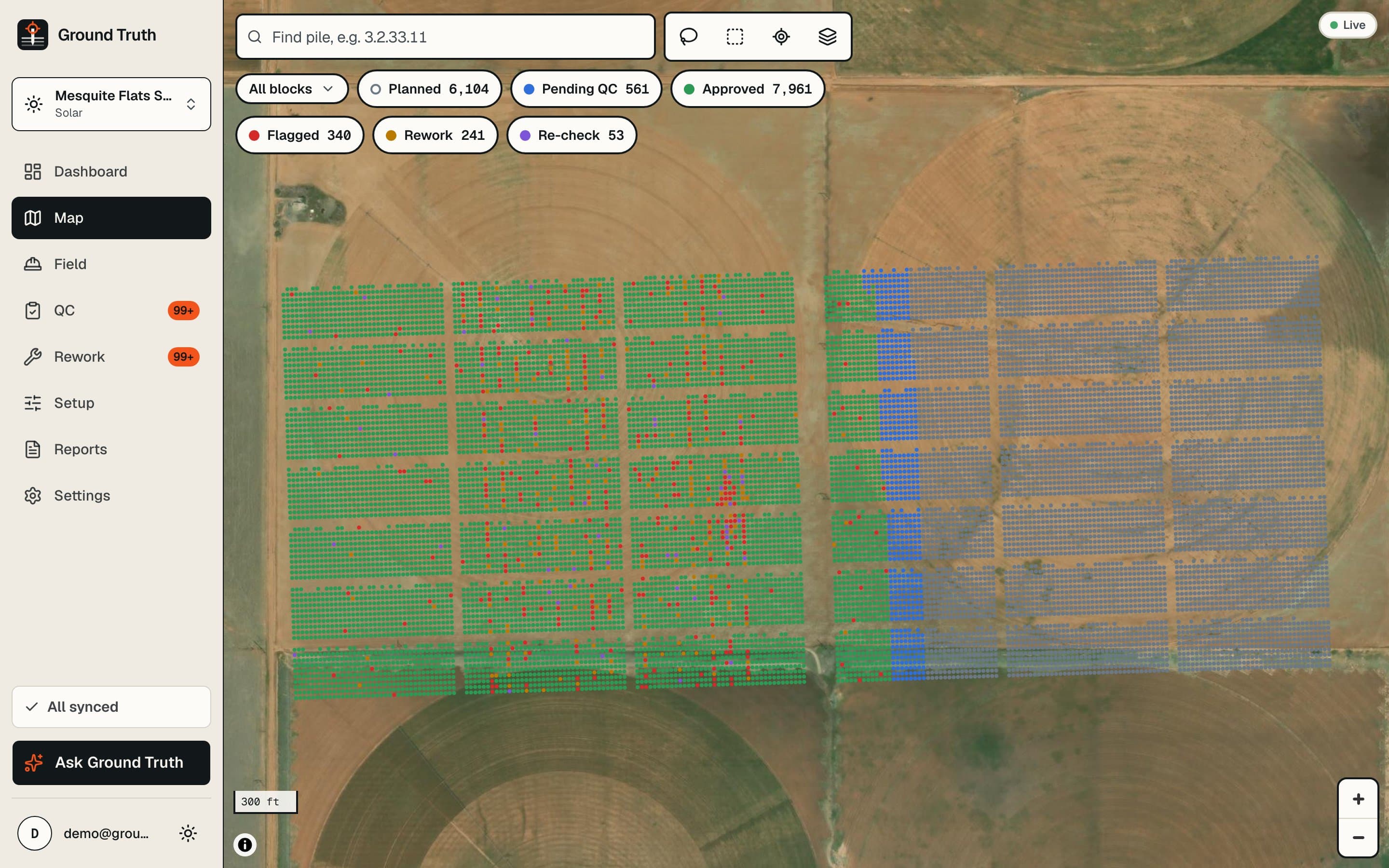1389x868 pixels.
Task: Click the Field hard-hat icon
Action: coord(33,264)
